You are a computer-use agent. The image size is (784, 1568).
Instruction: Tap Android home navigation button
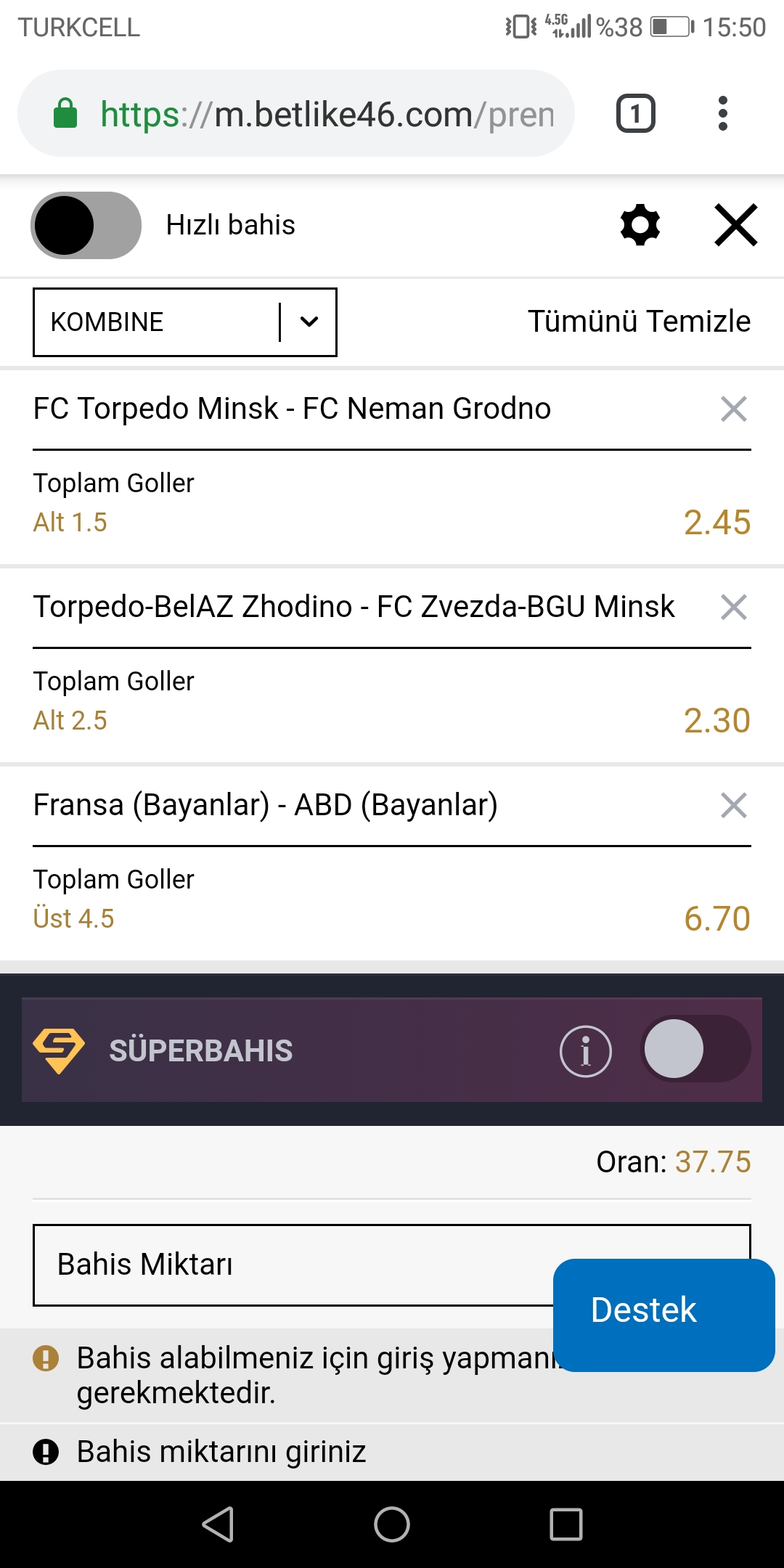[x=392, y=1524]
